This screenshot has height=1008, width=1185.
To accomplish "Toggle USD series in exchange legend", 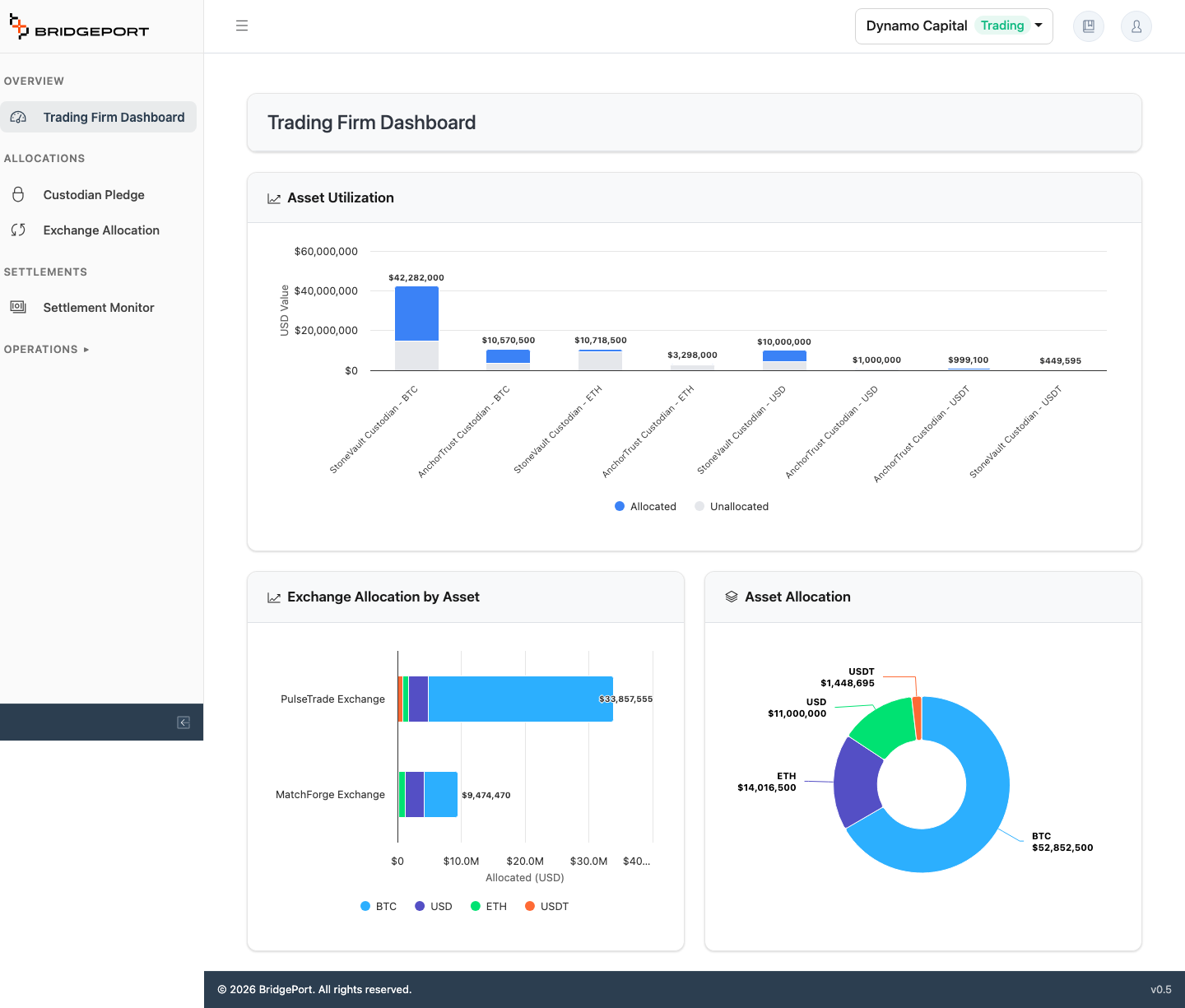I will click(434, 906).
